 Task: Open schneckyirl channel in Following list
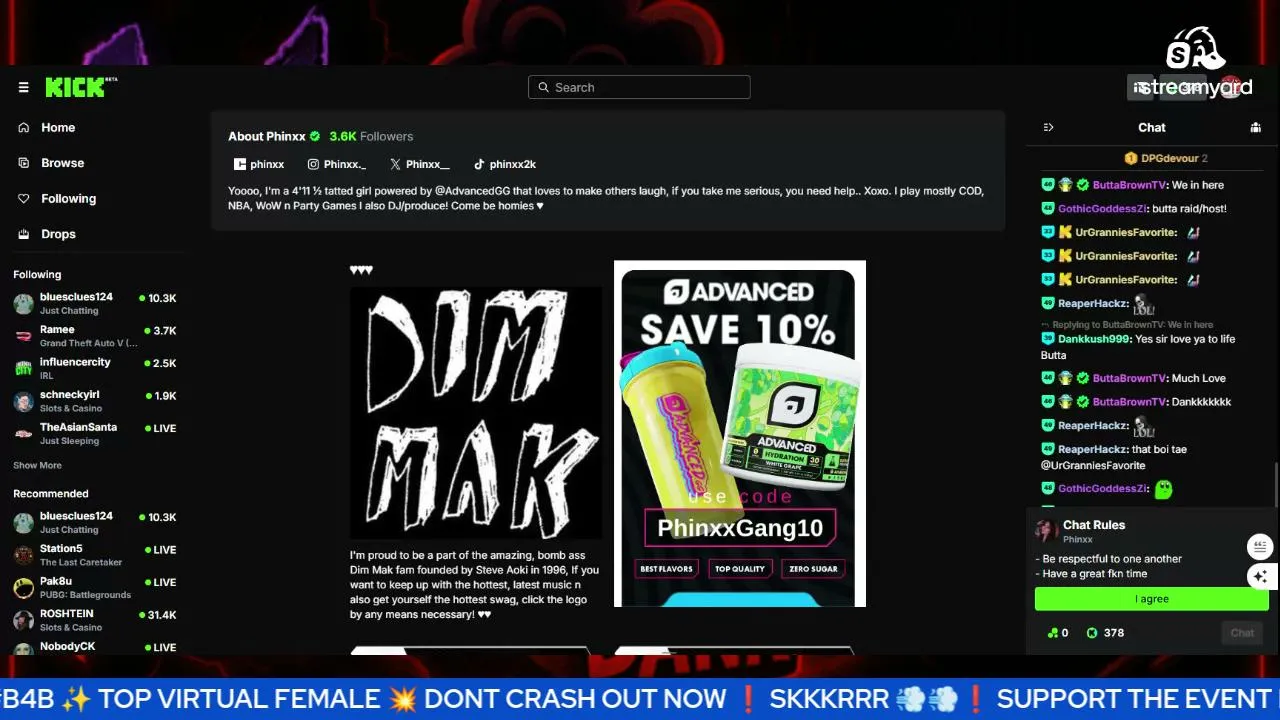pyautogui.click(x=95, y=401)
